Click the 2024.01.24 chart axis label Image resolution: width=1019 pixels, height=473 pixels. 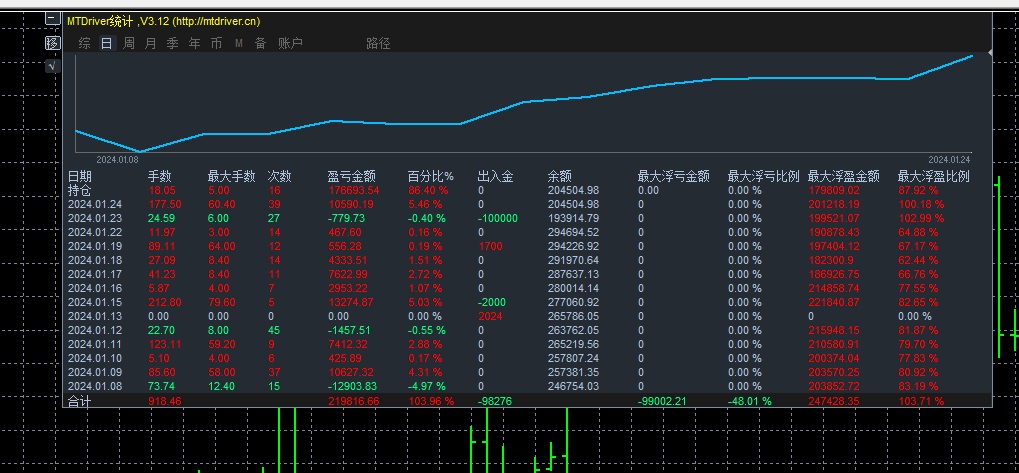949,159
